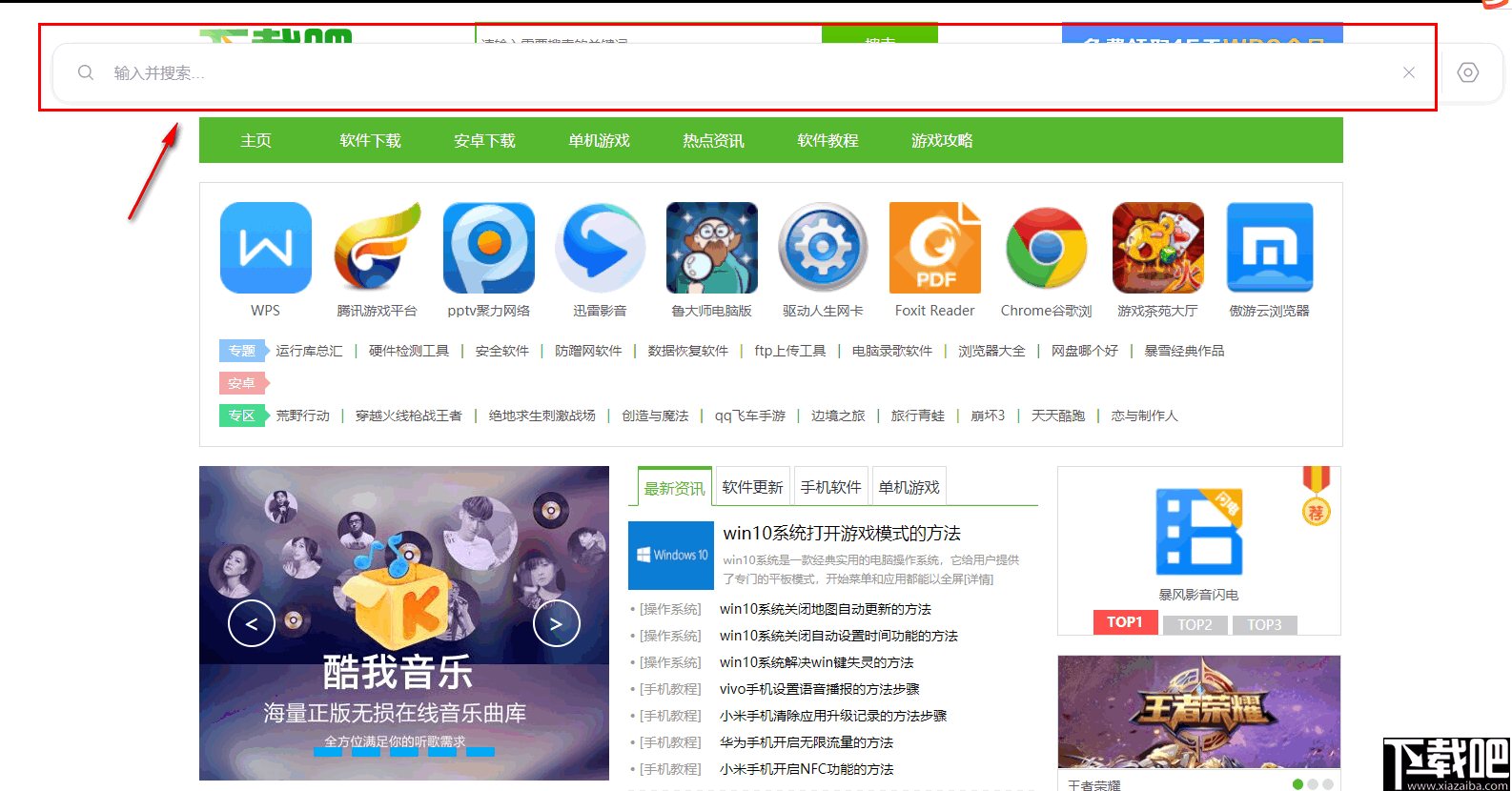This screenshot has width=1512, height=791.
Task: Open 游戏攻略 navigation item
Action: 943,140
